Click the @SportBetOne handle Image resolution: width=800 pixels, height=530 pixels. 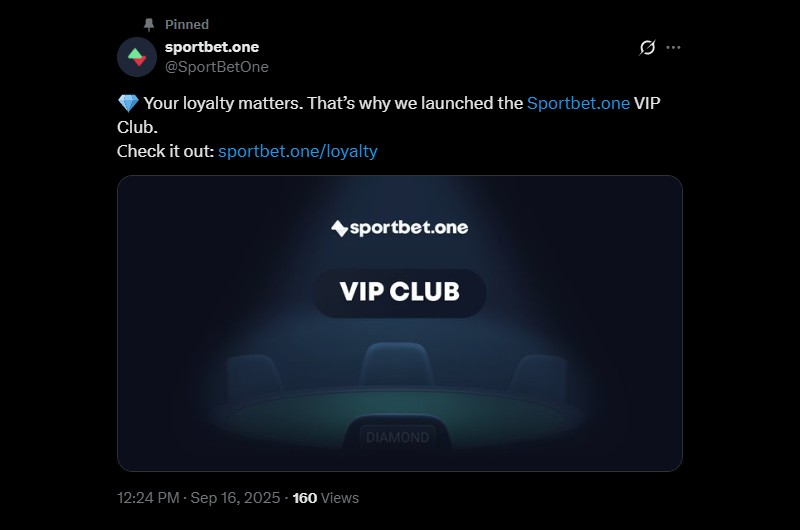[x=217, y=67]
